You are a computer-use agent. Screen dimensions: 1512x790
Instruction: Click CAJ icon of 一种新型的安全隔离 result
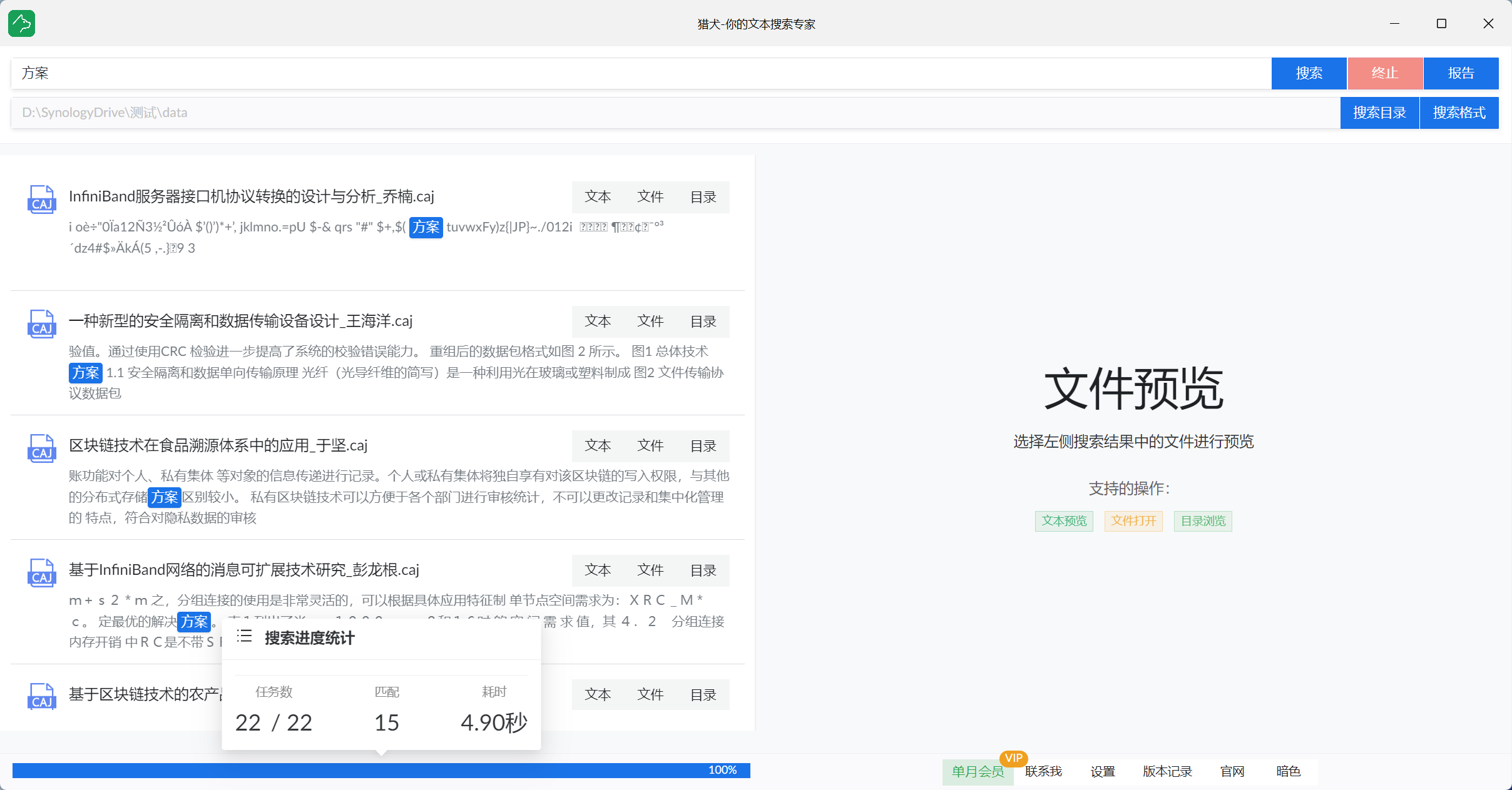[x=41, y=324]
